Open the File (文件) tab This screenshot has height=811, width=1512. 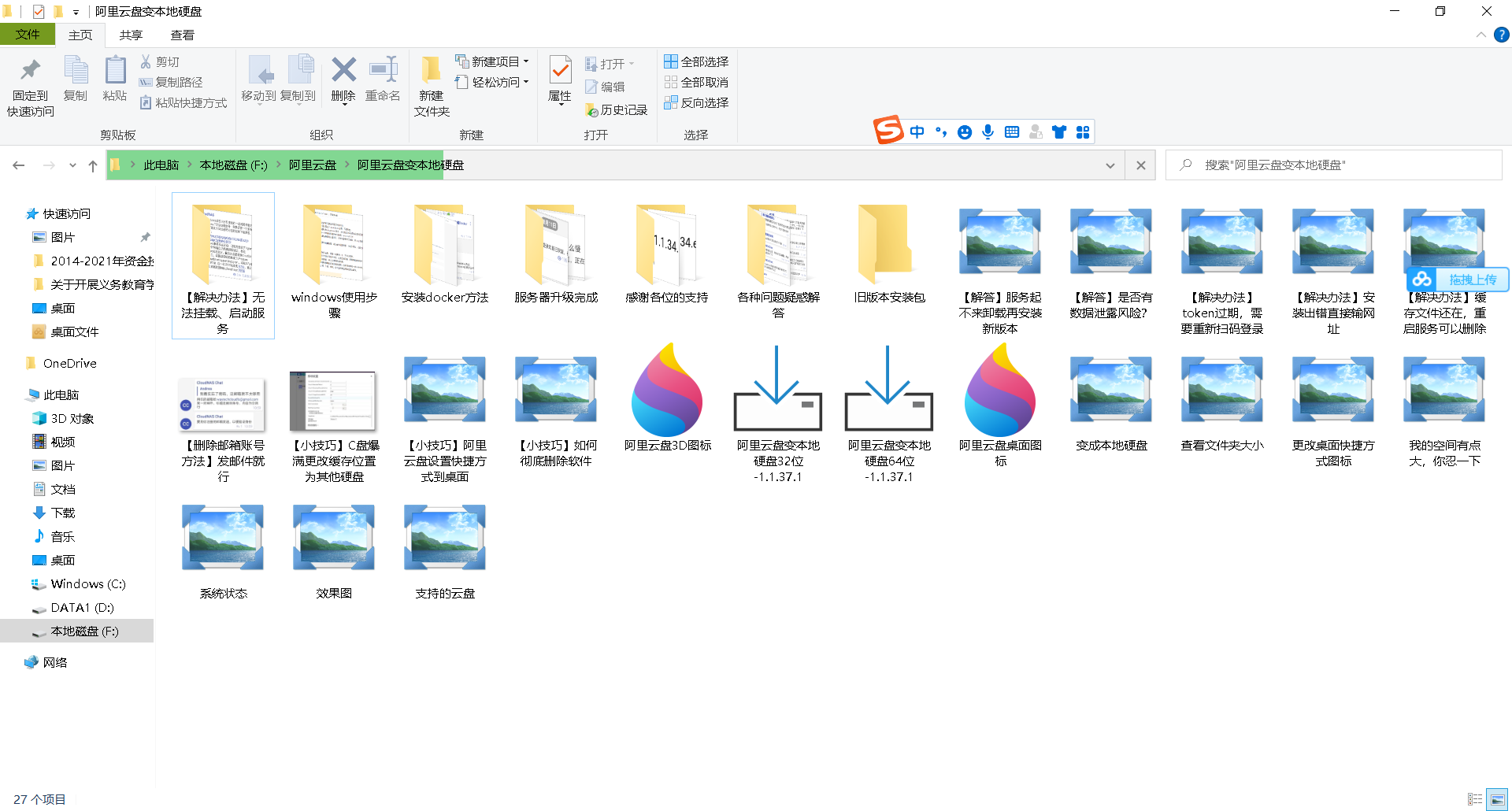click(x=28, y=35)
